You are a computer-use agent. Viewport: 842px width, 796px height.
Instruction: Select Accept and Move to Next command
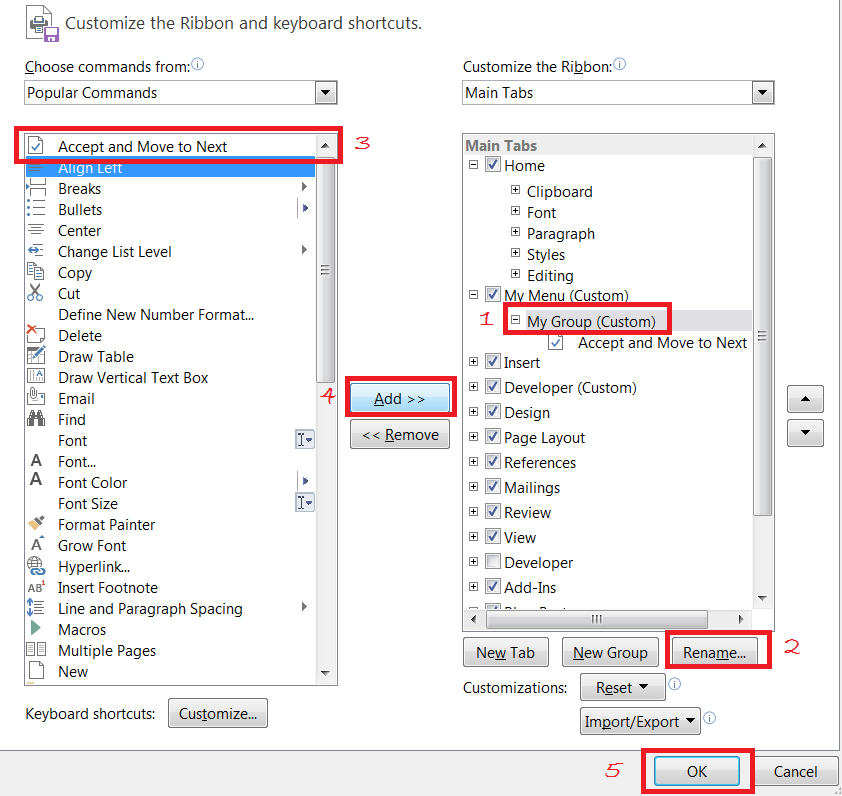tap(142, 146)
